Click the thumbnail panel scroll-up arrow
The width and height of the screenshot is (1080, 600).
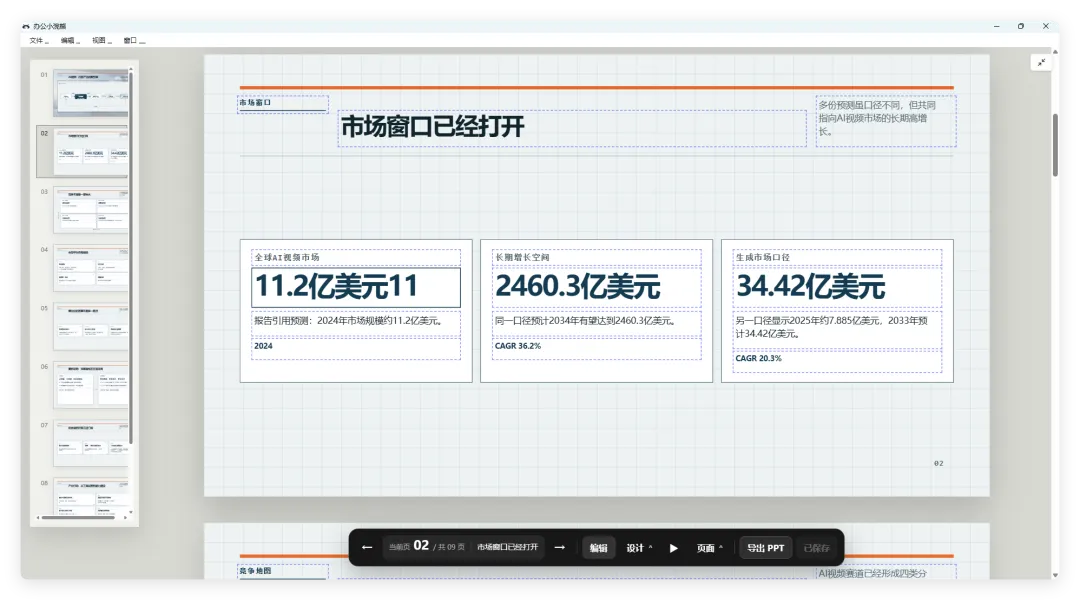click(131, 69)
